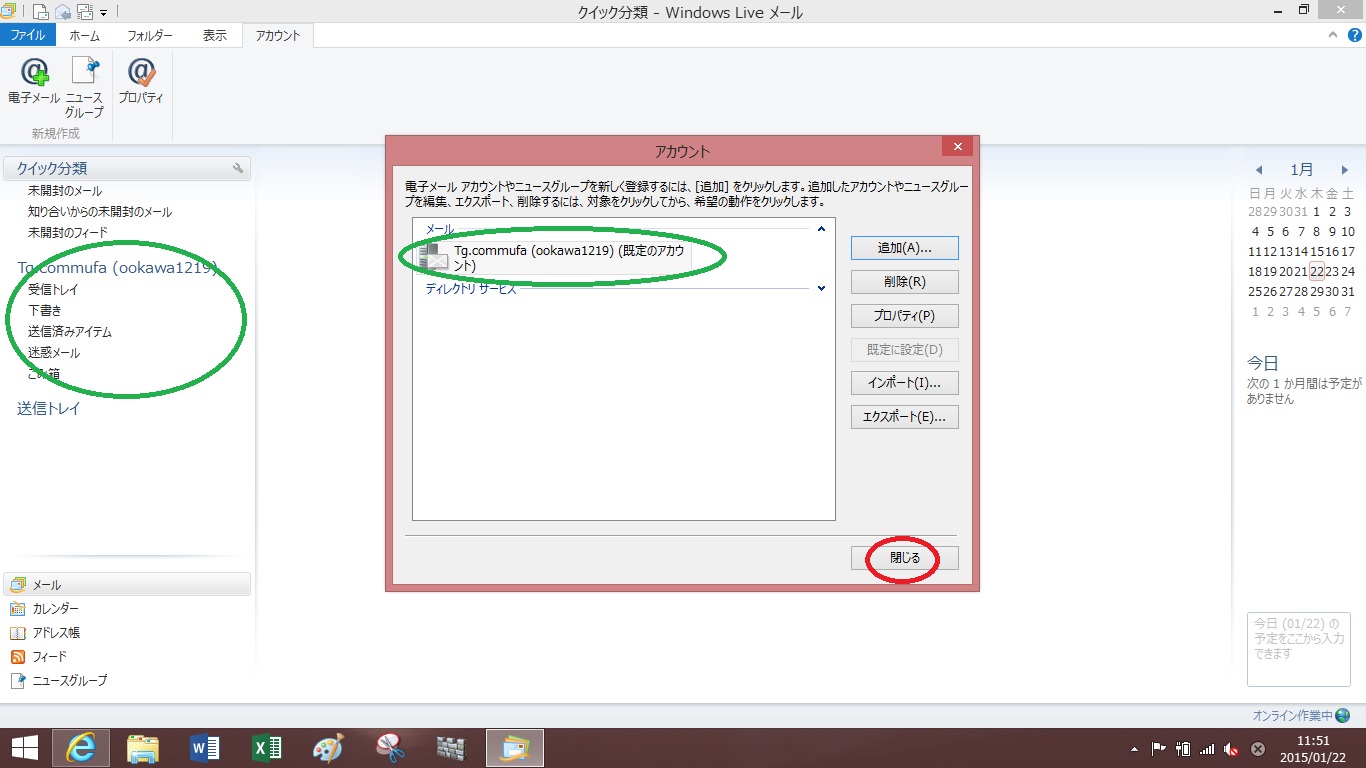
Task: Open the Windows Start button
Action: (x=24, y=748)
